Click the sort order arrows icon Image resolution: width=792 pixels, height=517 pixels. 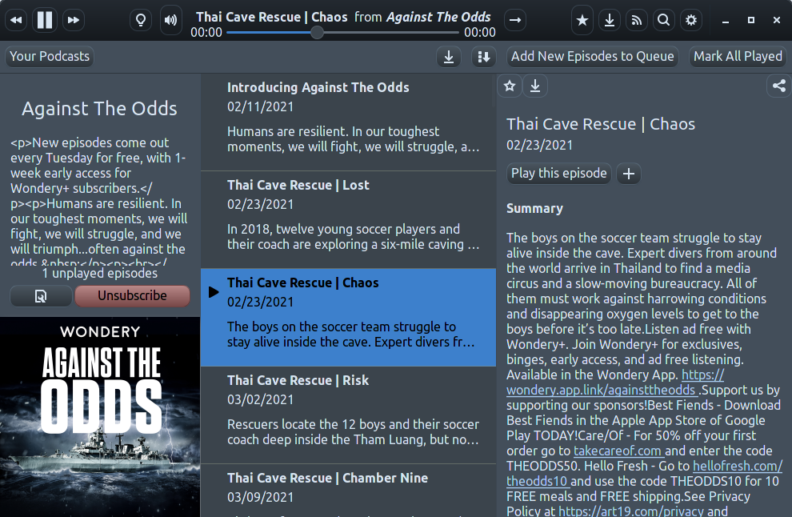point(483,57)
